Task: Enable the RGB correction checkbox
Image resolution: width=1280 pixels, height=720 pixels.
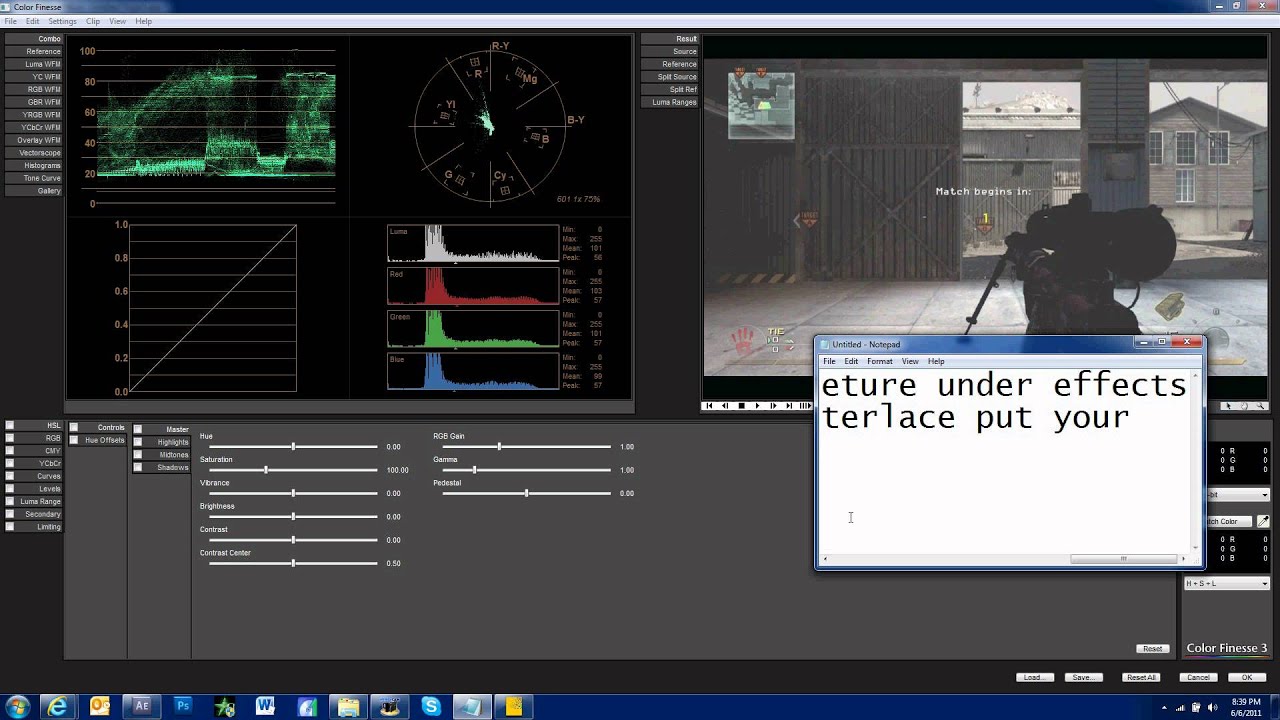Action: (10, 438)
